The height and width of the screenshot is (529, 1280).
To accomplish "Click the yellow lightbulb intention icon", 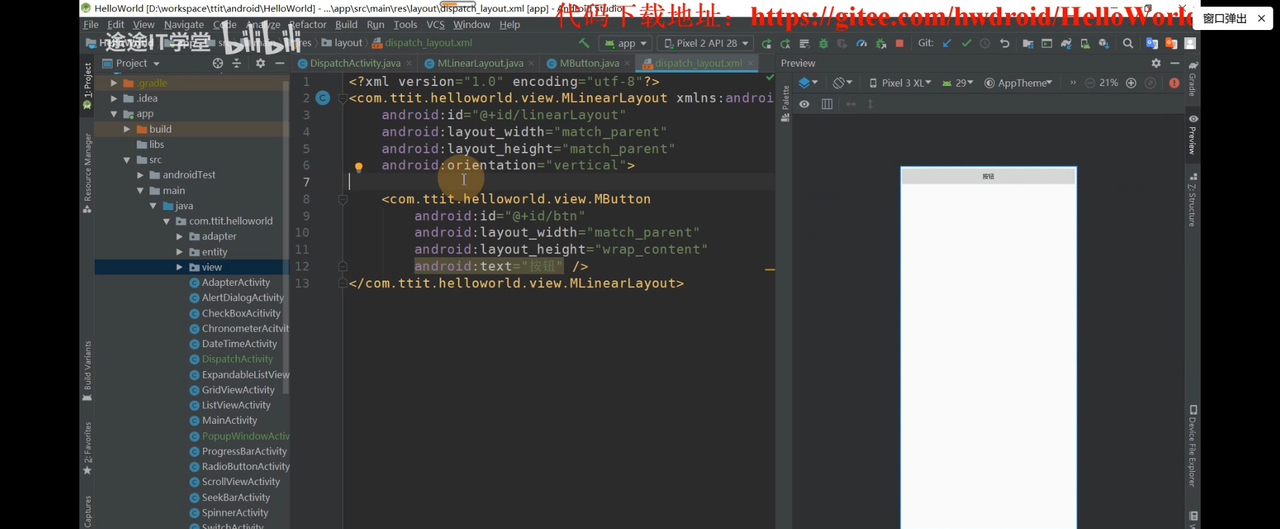I will point(358,168).
